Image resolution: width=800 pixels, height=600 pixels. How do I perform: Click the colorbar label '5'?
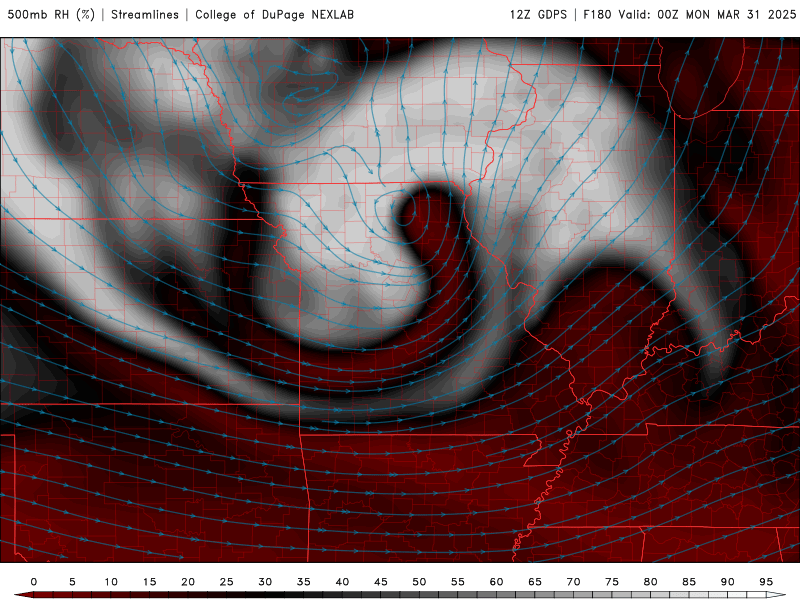pyautogui.click(x=72, y=582)
